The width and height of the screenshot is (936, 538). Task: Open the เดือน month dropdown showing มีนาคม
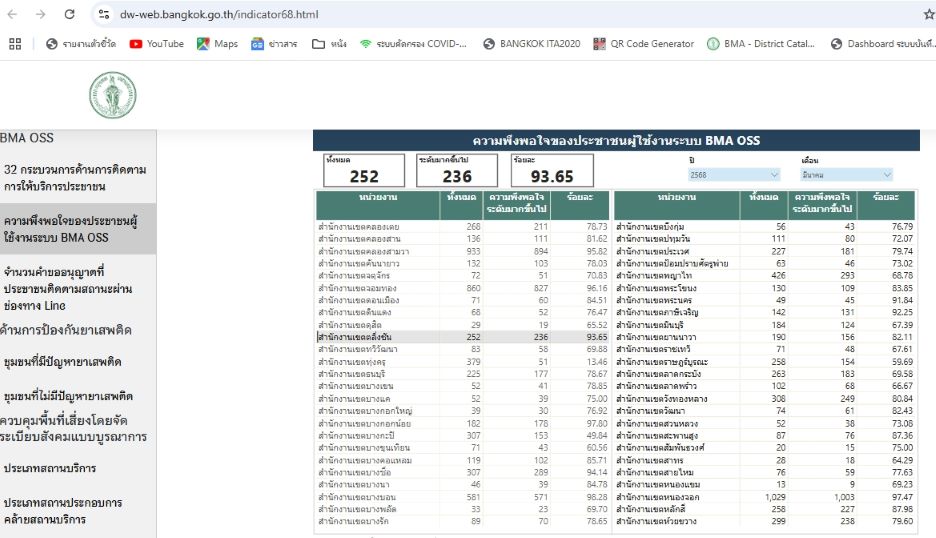point(846,175)
